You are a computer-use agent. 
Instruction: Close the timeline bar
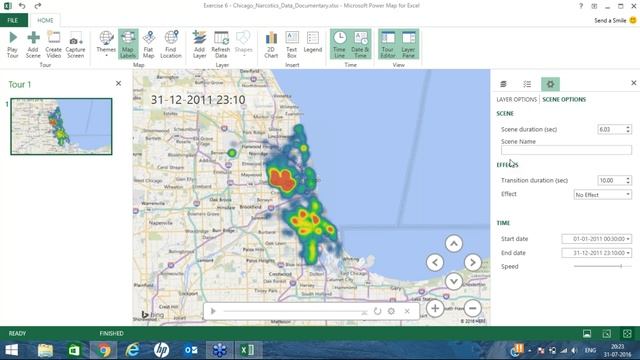coord(407,311)
